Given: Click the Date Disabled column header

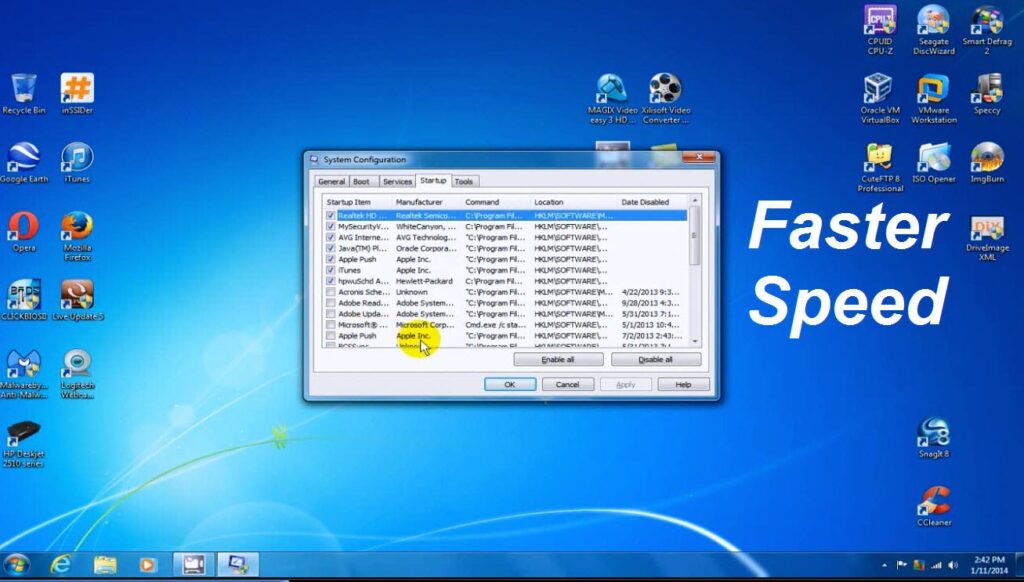Looking at the screenshot, I should pyautogui.click(x=652, y=202).
